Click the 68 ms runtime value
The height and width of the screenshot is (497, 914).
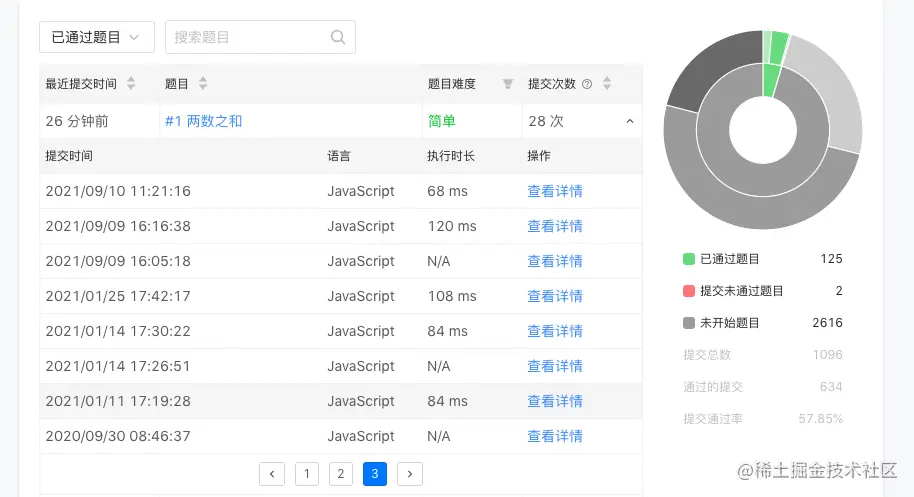pos(447,191)
